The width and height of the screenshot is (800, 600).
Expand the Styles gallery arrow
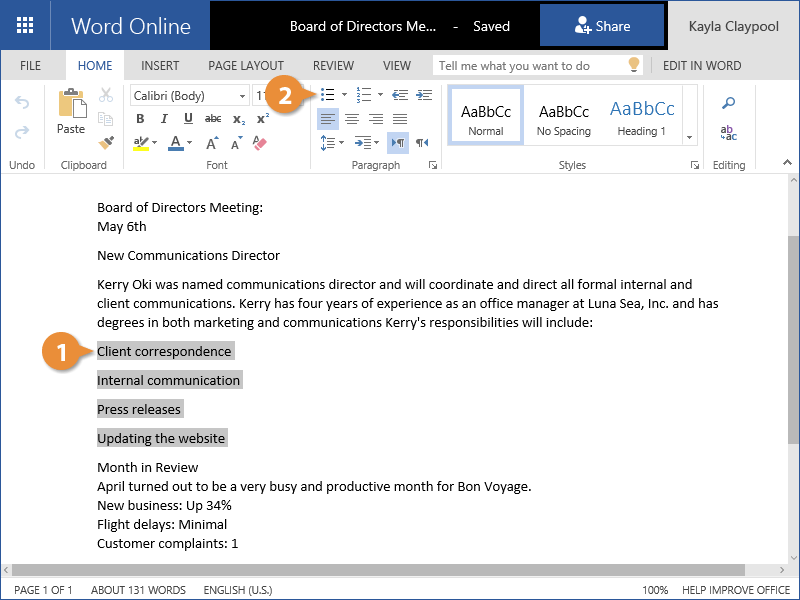[689, 136]
